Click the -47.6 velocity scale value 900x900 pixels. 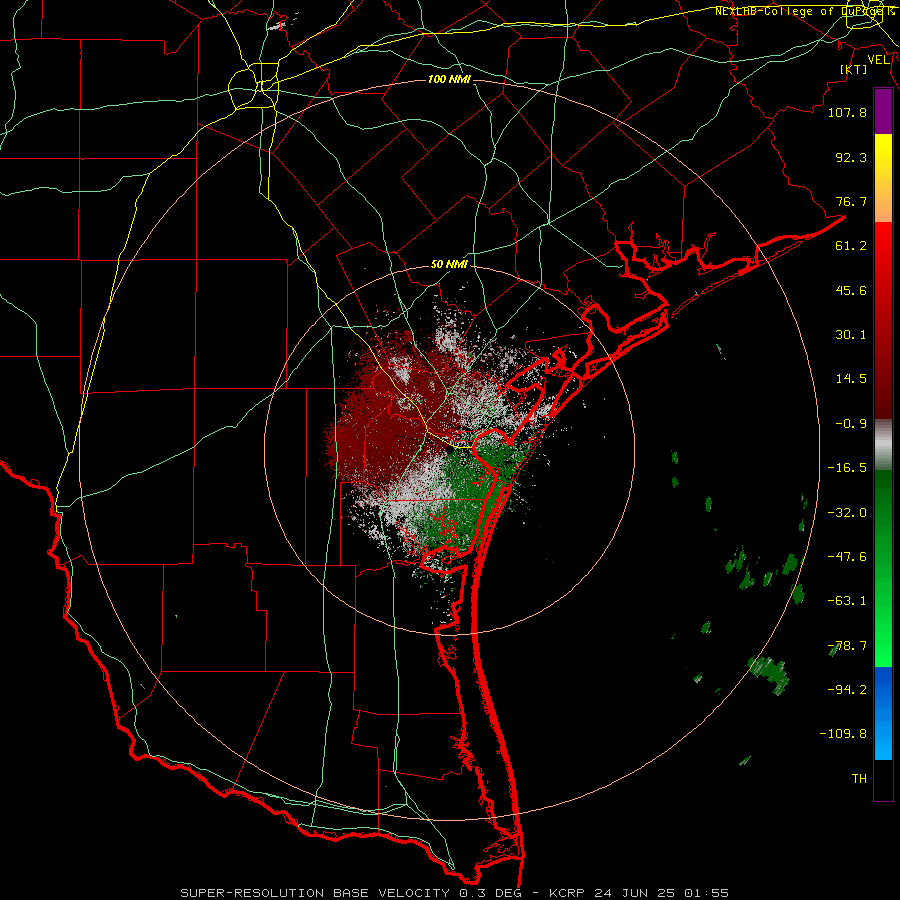click(x=847, y=557)
